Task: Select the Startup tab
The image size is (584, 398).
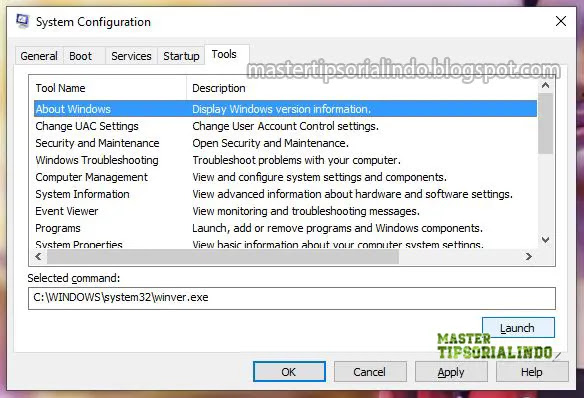Action: (181, 56)
